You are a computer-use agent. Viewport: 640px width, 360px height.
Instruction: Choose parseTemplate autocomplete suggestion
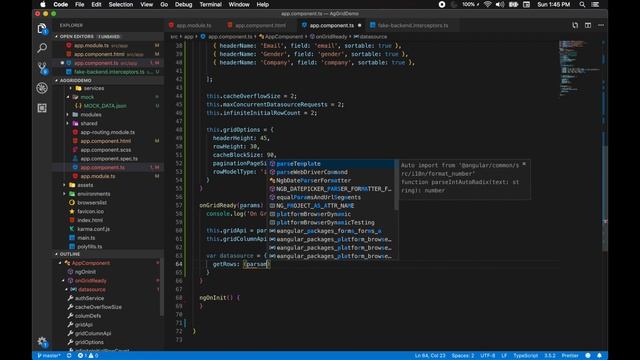(x=331, y=164)
